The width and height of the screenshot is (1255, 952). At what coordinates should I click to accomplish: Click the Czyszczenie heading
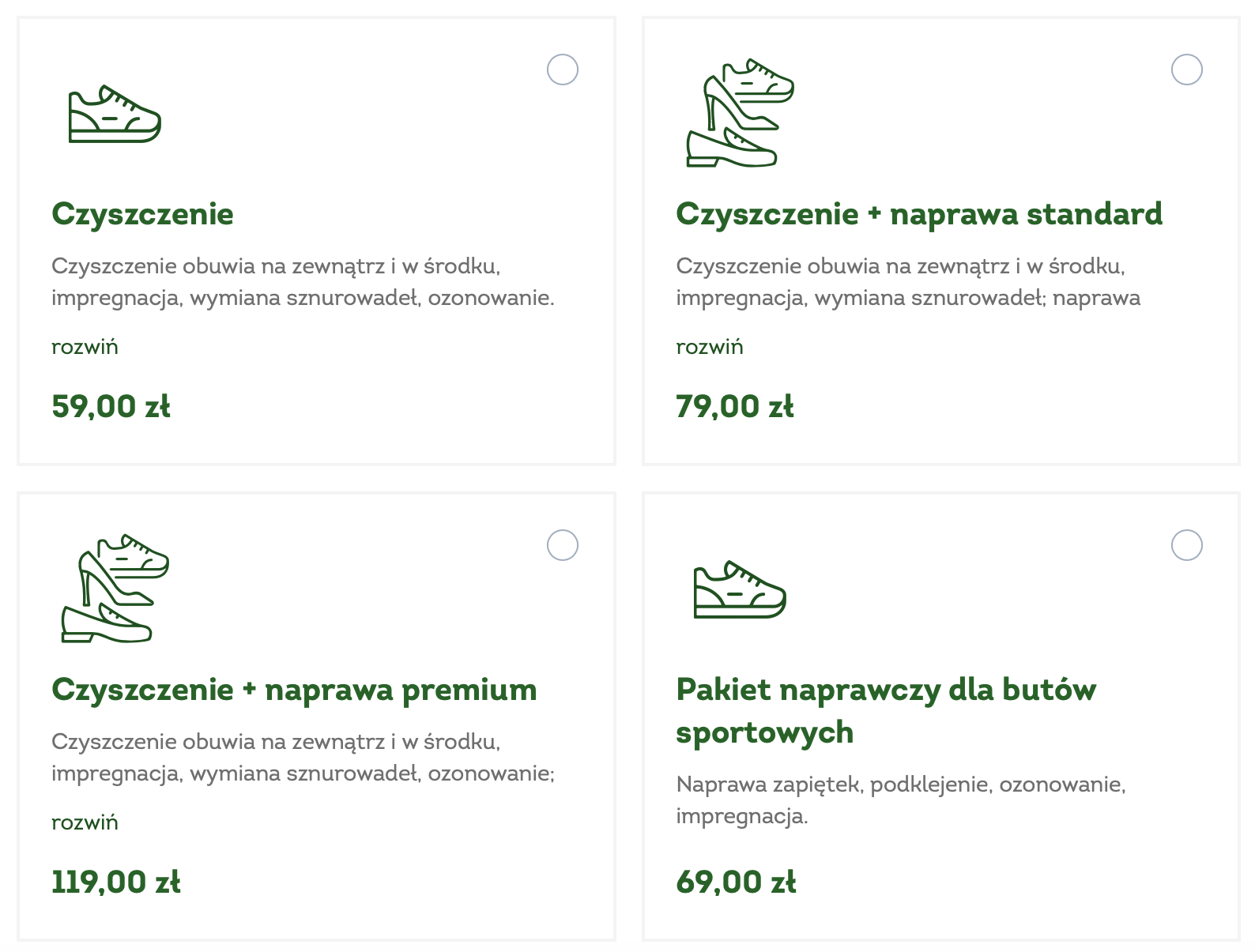click(142, 214)
